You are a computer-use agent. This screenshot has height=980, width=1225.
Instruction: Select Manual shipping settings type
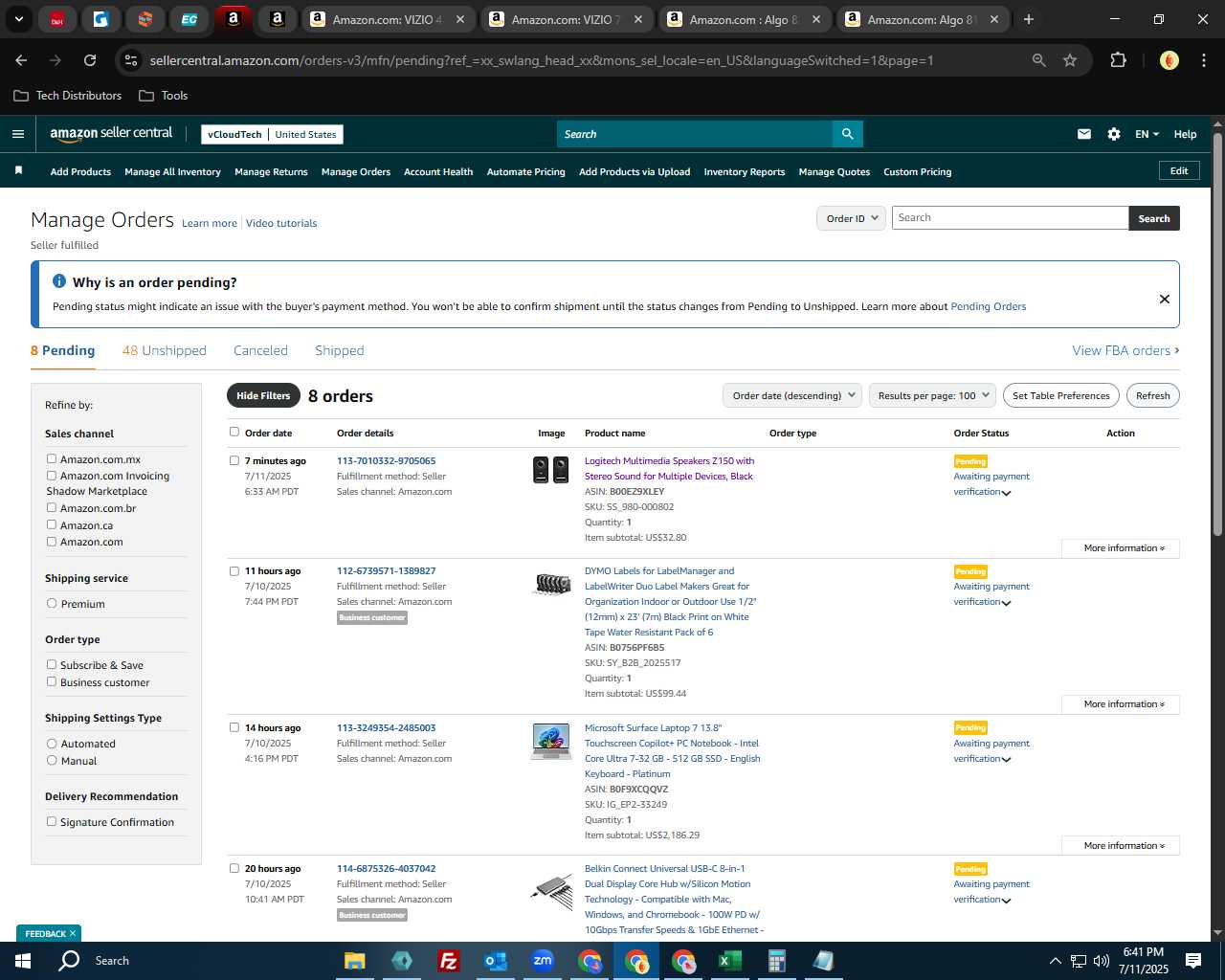pyautogui.click(x=52, y=761)
